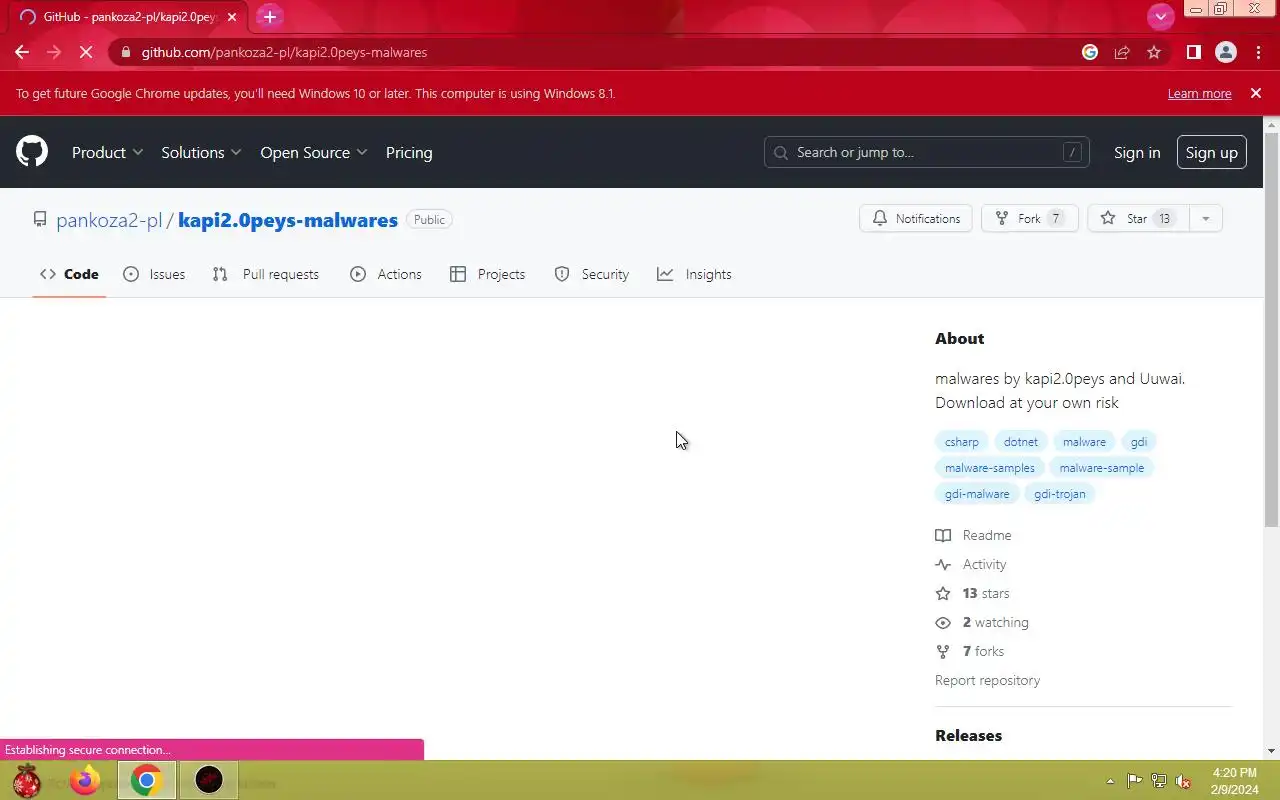Open the Chrome three-dot menu
Screen dimensions: 1280x800
[1258, 52]
